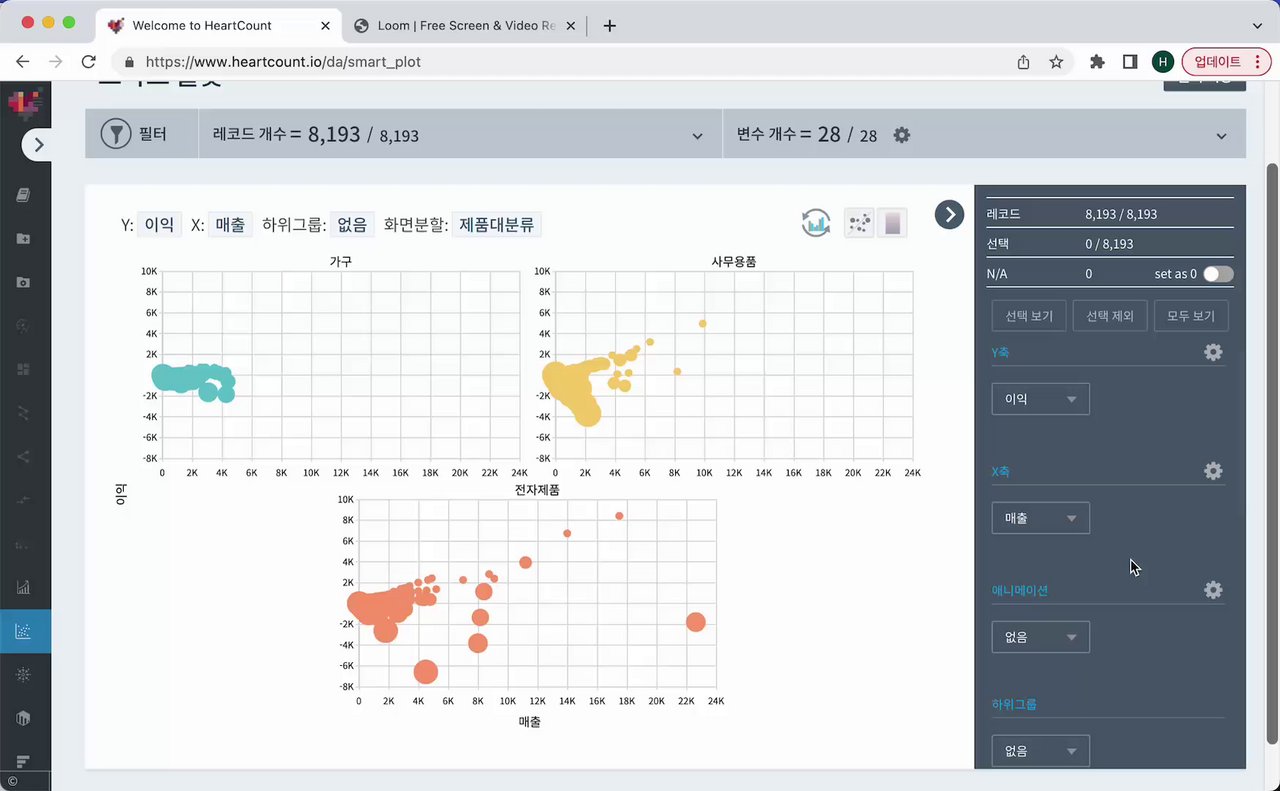Click the 선택 제외 button

(1110, 316)
